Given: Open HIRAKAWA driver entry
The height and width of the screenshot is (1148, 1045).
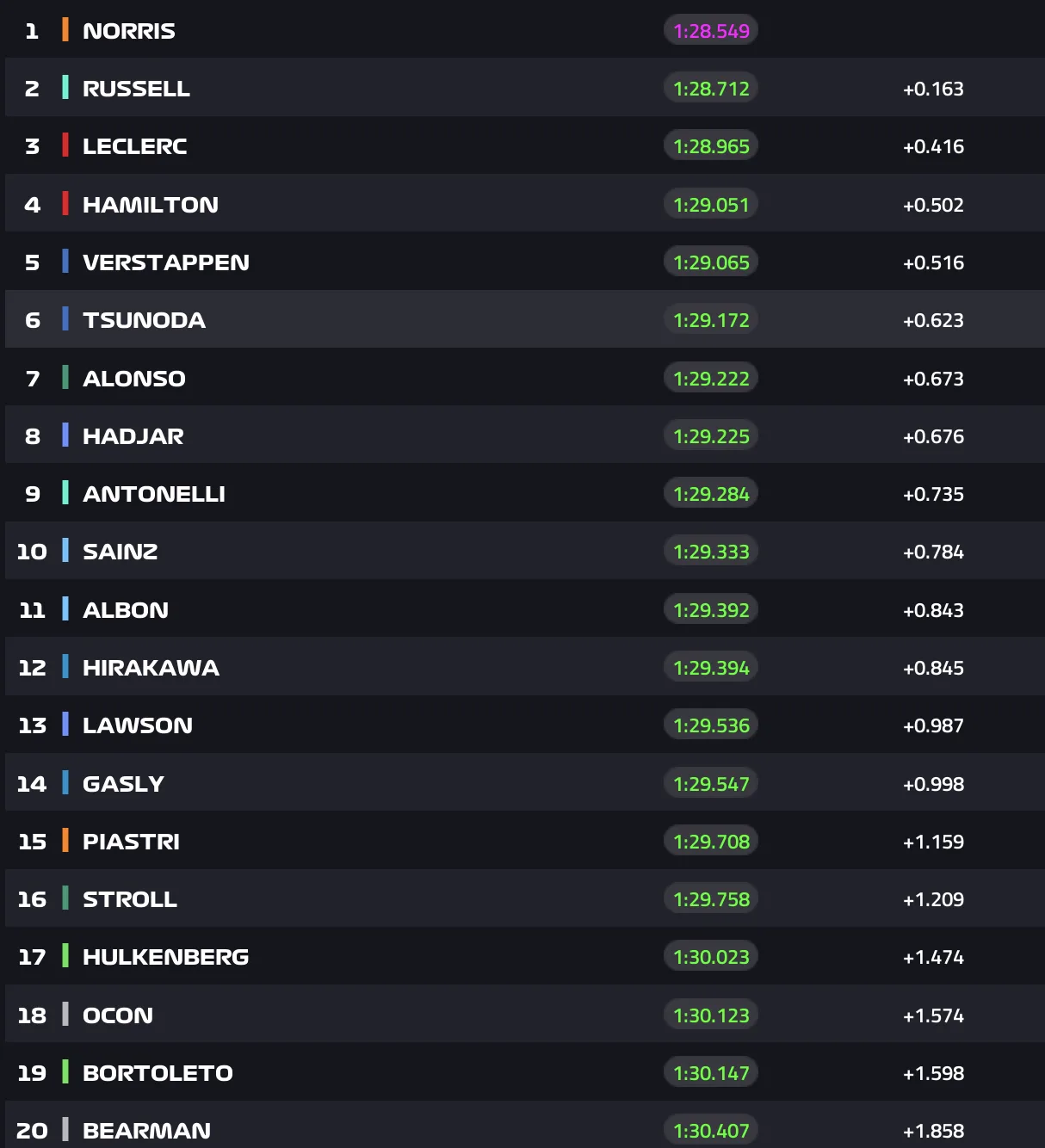Looking at the screenshot, I should click(x=151, y=668).
